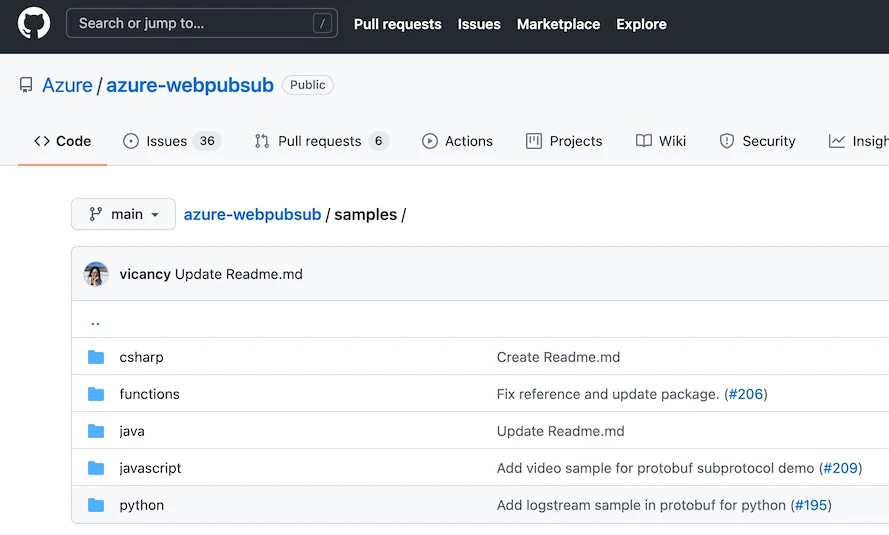The width and height of the screenshot is (889, 535).
Task: Switch to the Issues tab with 36
Action: [x=172, y=141]
